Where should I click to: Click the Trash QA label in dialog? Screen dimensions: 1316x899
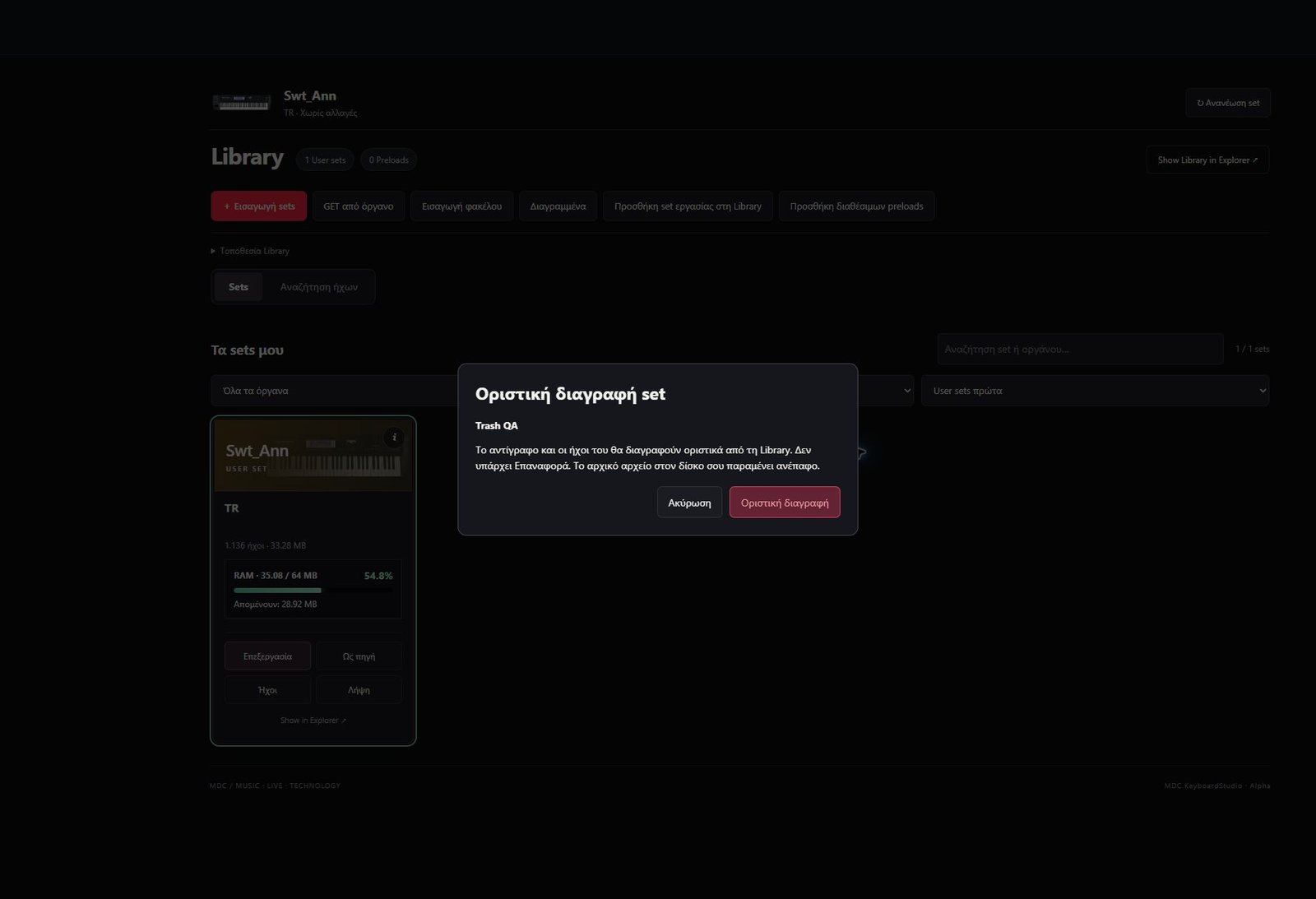pos(497,425)
